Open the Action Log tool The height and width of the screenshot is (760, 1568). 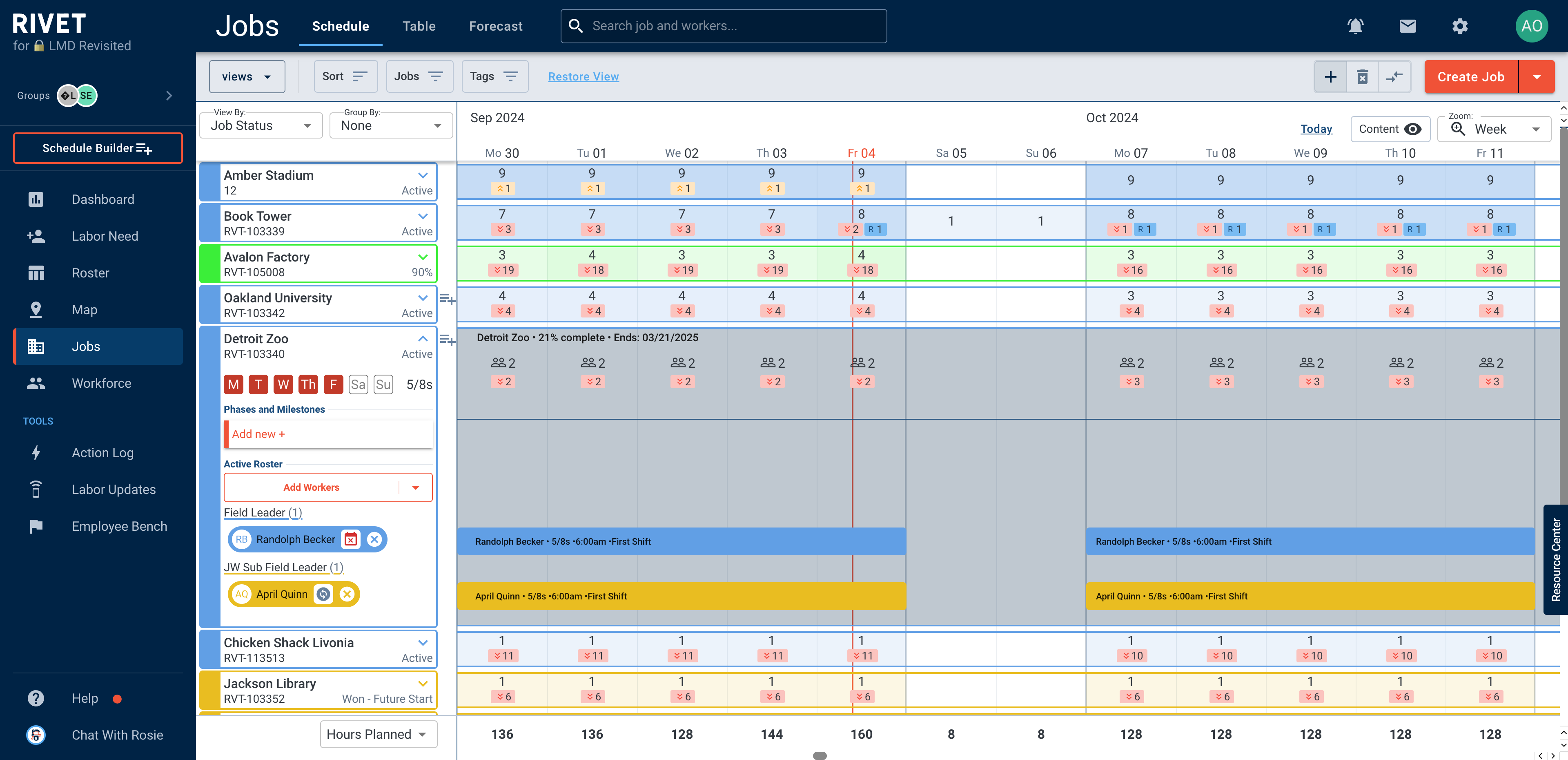pos(98,452)
